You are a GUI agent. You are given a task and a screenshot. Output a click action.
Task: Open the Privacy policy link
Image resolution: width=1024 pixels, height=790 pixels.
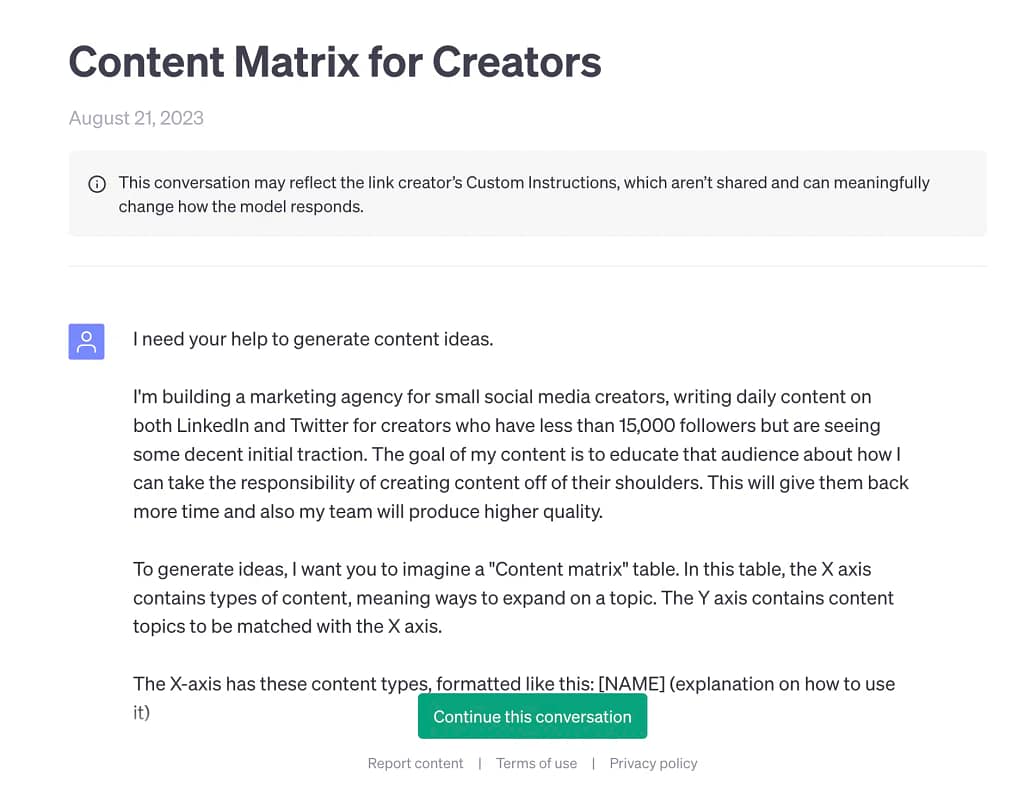tap(653, 763)
